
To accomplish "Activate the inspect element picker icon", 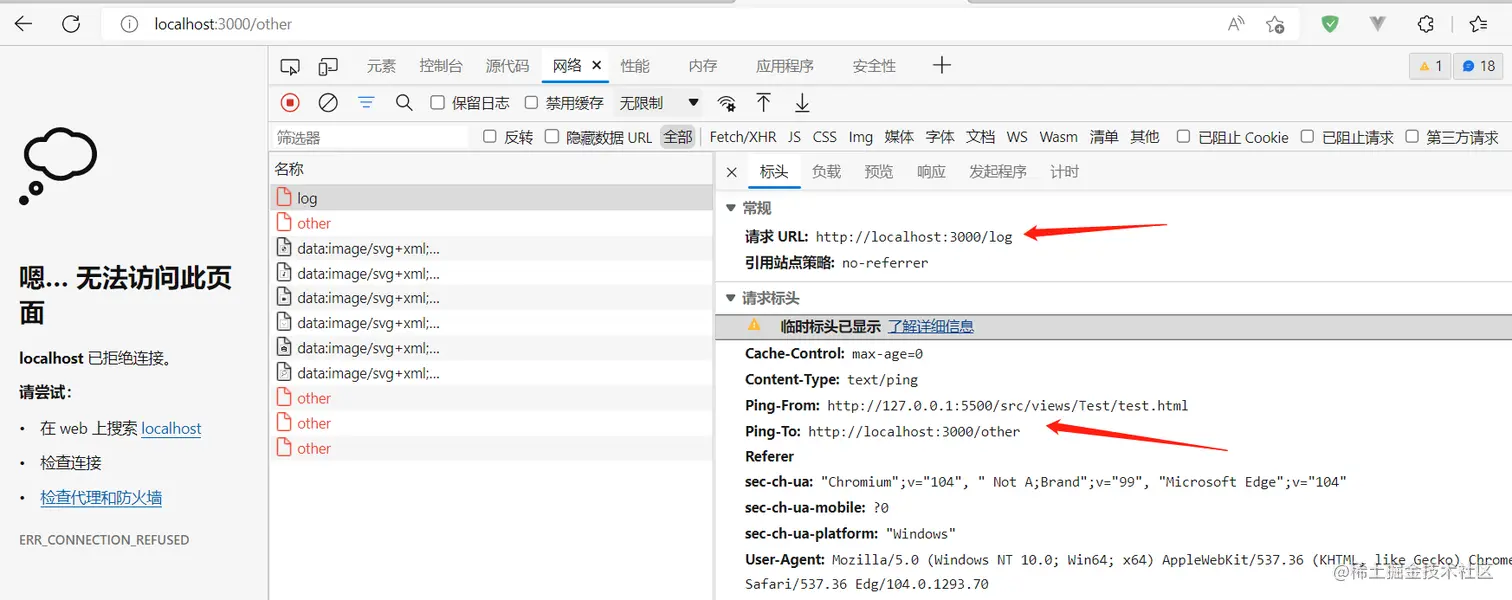I will [x=290, y=66].
